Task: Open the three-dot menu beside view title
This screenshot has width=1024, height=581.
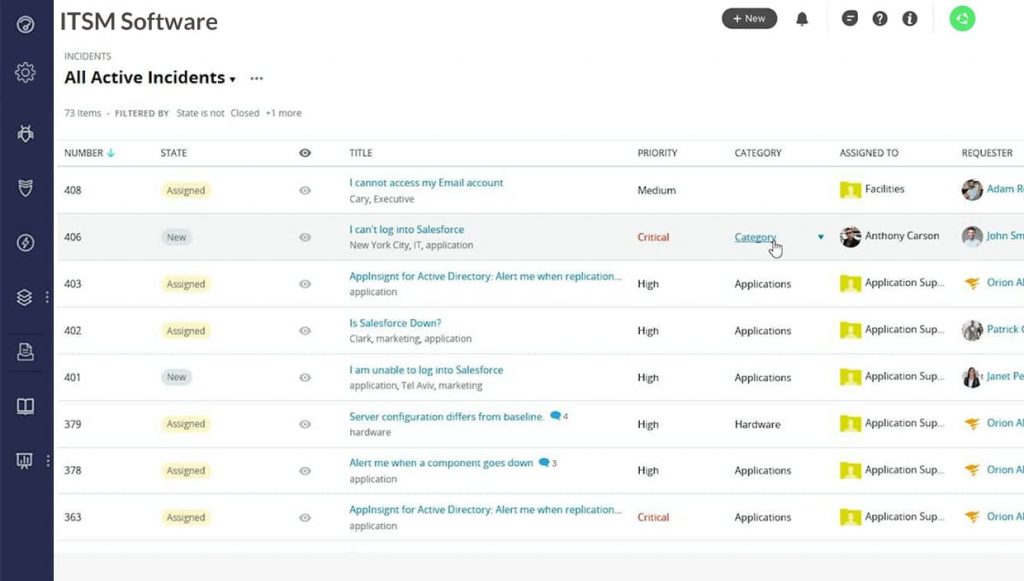Action: [257, 78]
